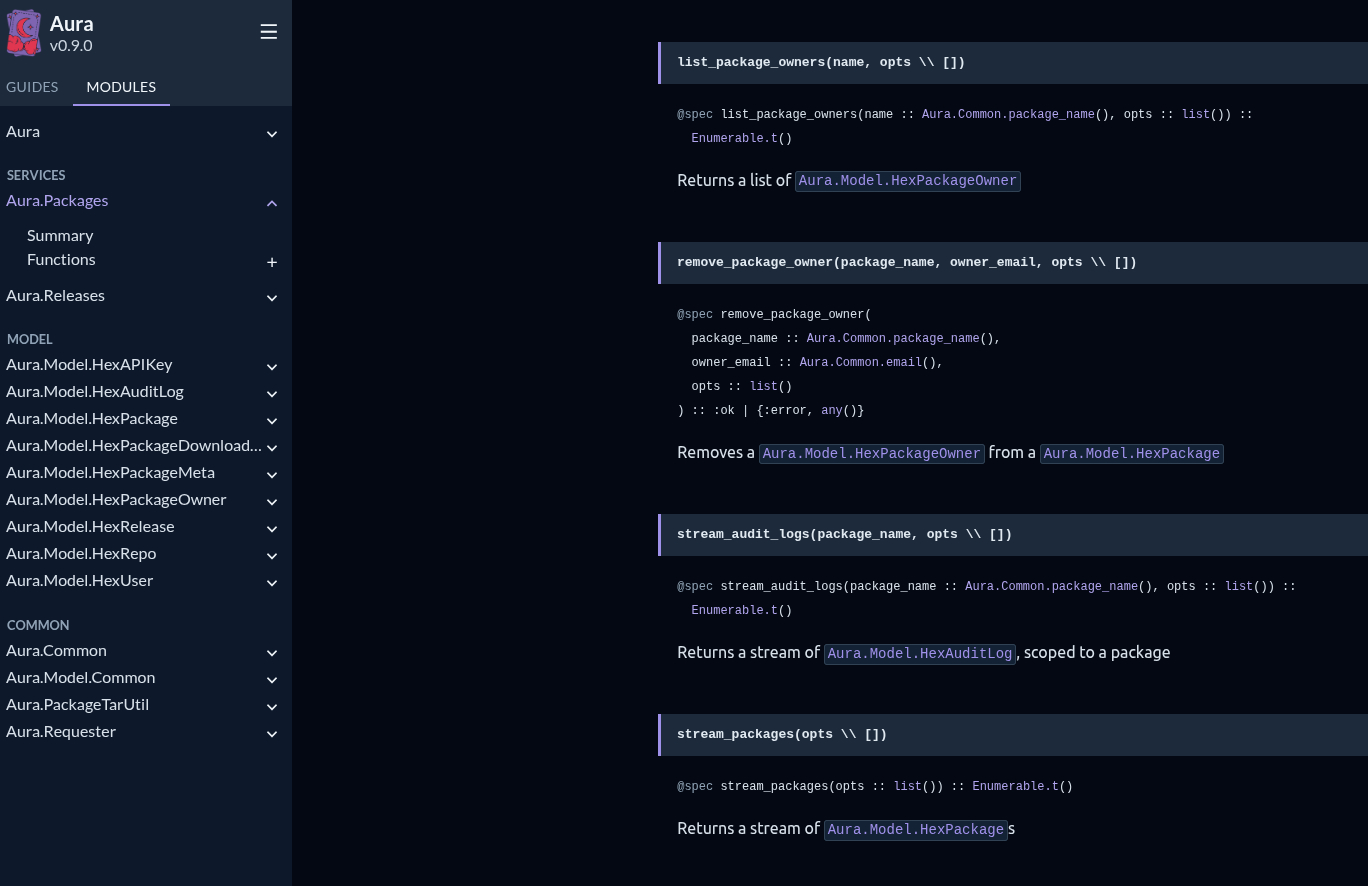Screen dimensions: 1368x886
Task: Expand the Aura.Releases chevron
Action: (271, 298)
